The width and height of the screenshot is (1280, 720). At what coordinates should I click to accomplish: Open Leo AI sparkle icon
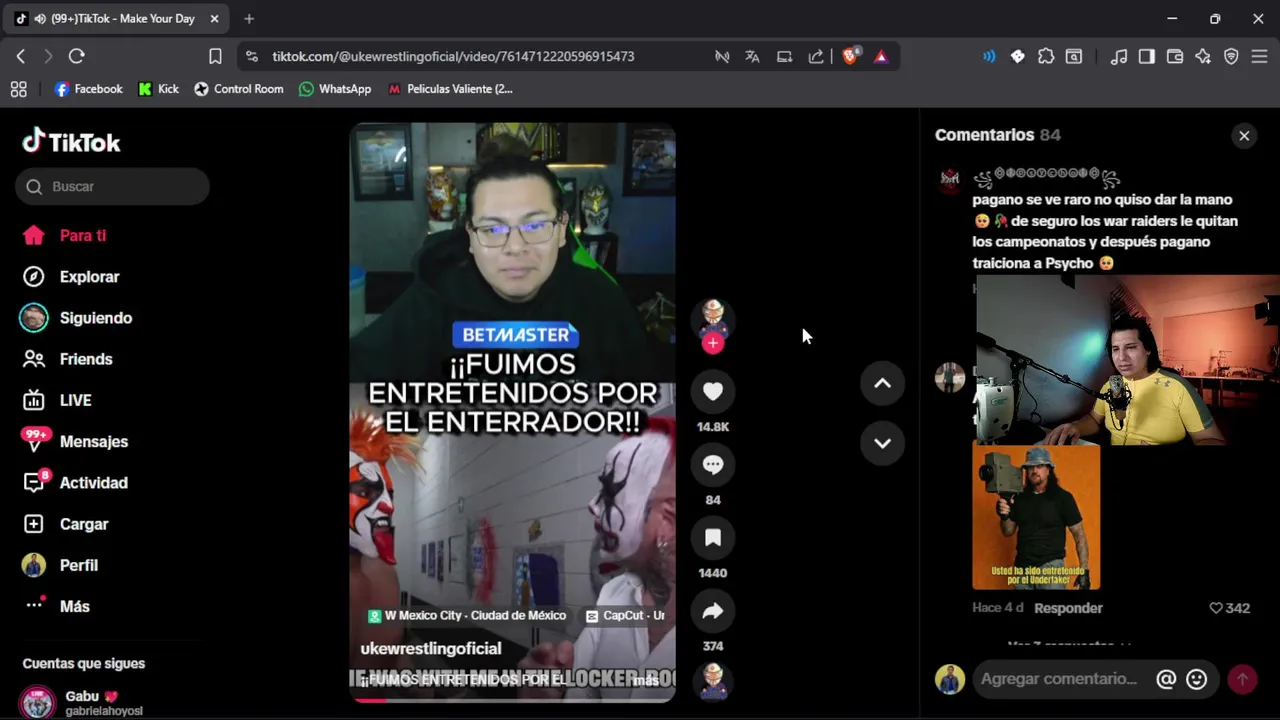tap(1203, 56)
